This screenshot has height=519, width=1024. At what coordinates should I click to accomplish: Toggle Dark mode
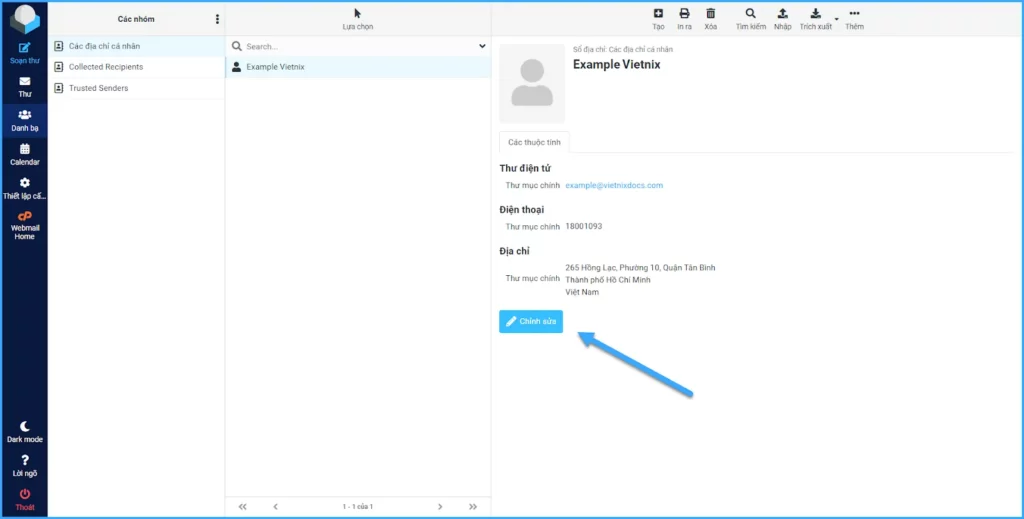click(x=25, y=431)
